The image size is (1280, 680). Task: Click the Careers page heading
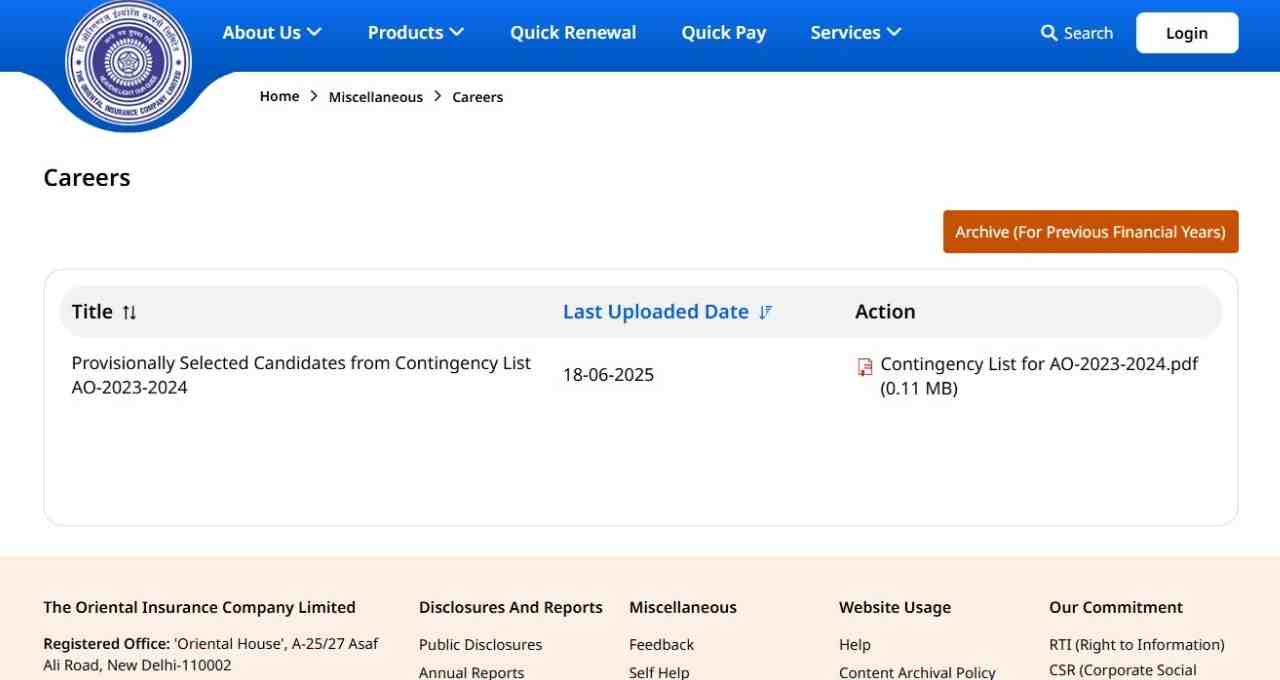87,178
